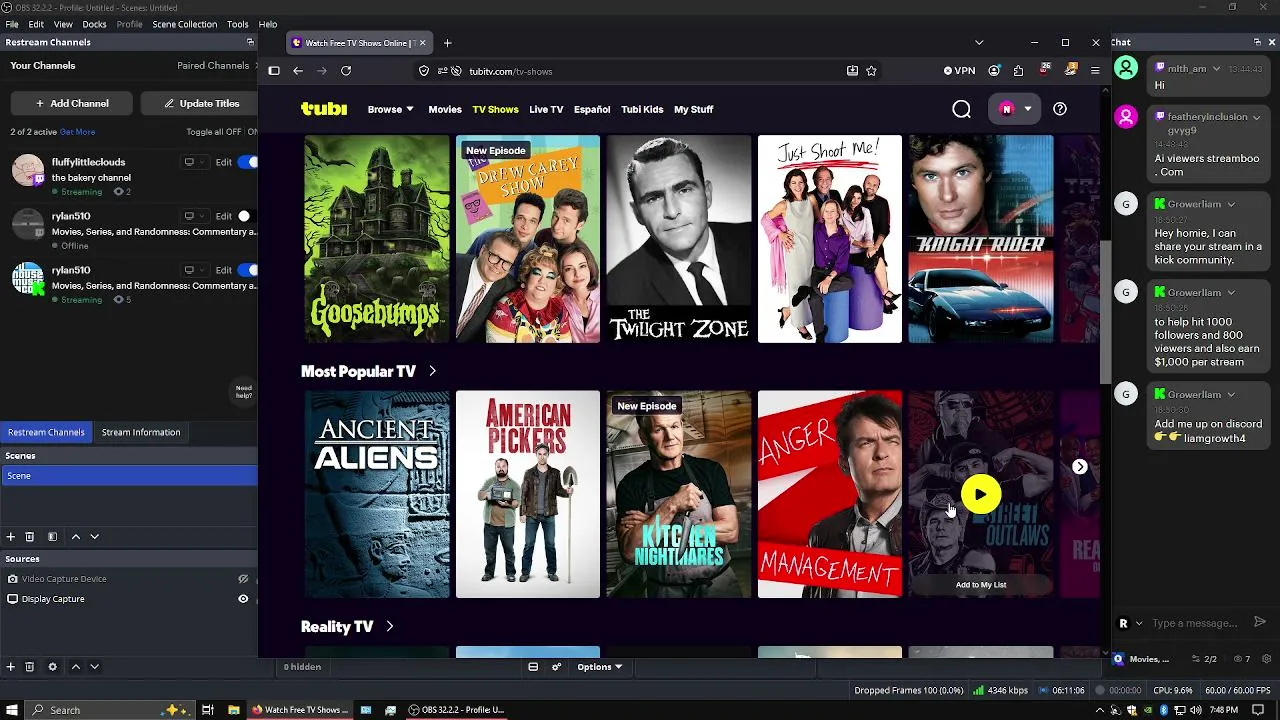Open the browser hamburger menu
1280x720 pixels.
click(1095, 71)
